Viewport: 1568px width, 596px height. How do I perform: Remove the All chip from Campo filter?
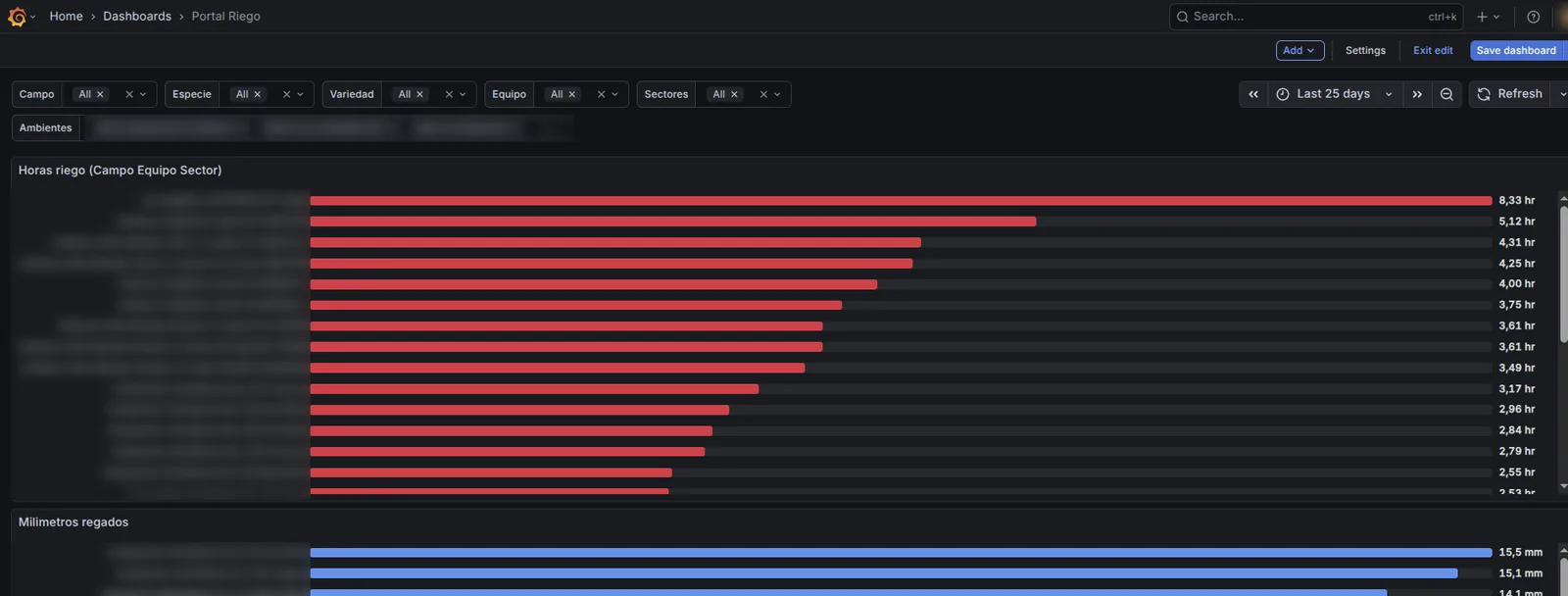click(100, 94)
